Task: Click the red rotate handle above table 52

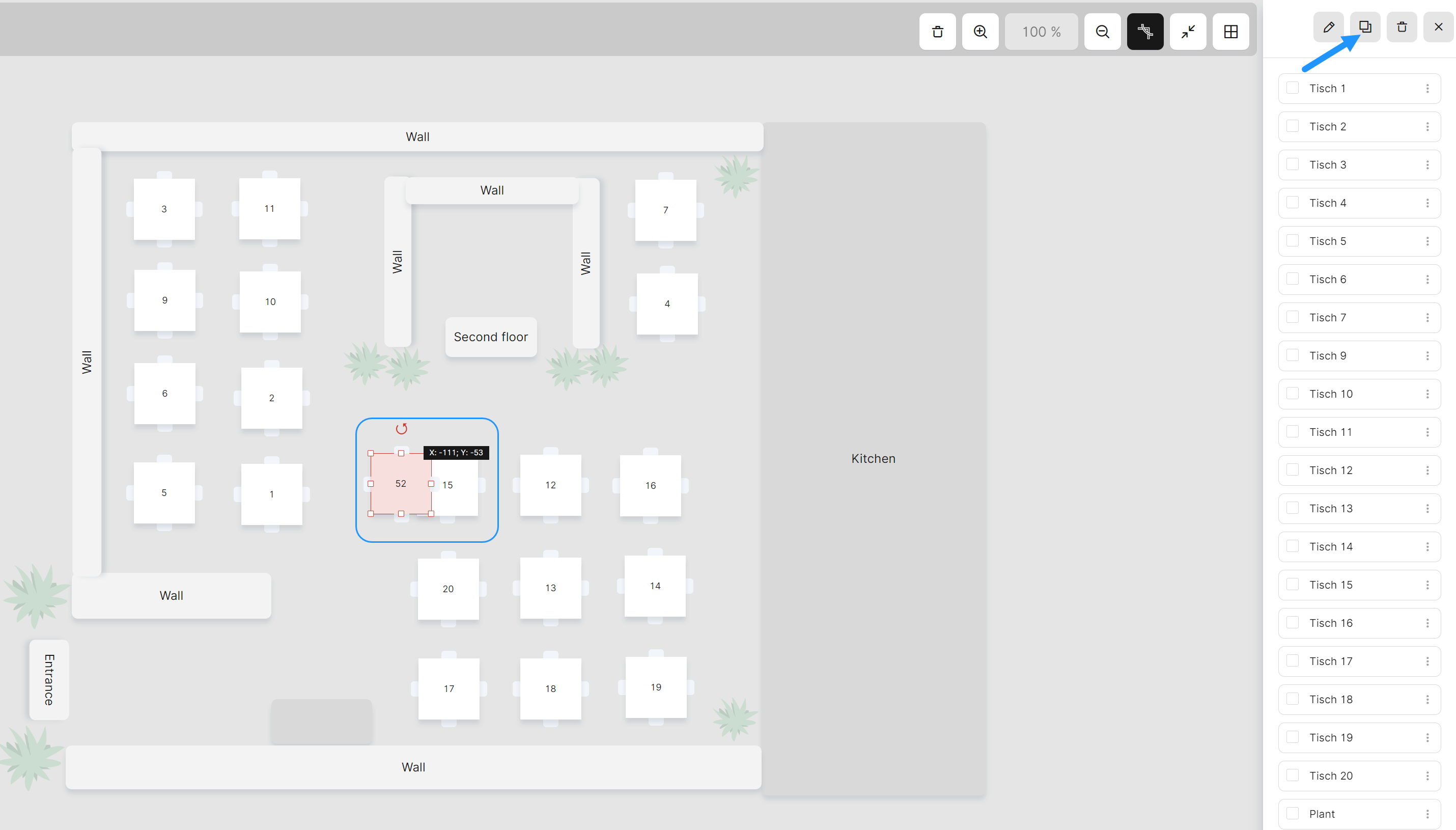Action: point(402,429)
